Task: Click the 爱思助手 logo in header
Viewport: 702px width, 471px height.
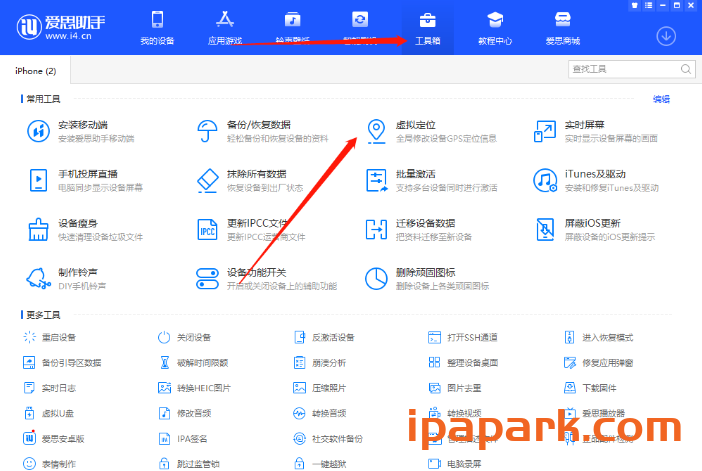Action: [x=61, y=27]
